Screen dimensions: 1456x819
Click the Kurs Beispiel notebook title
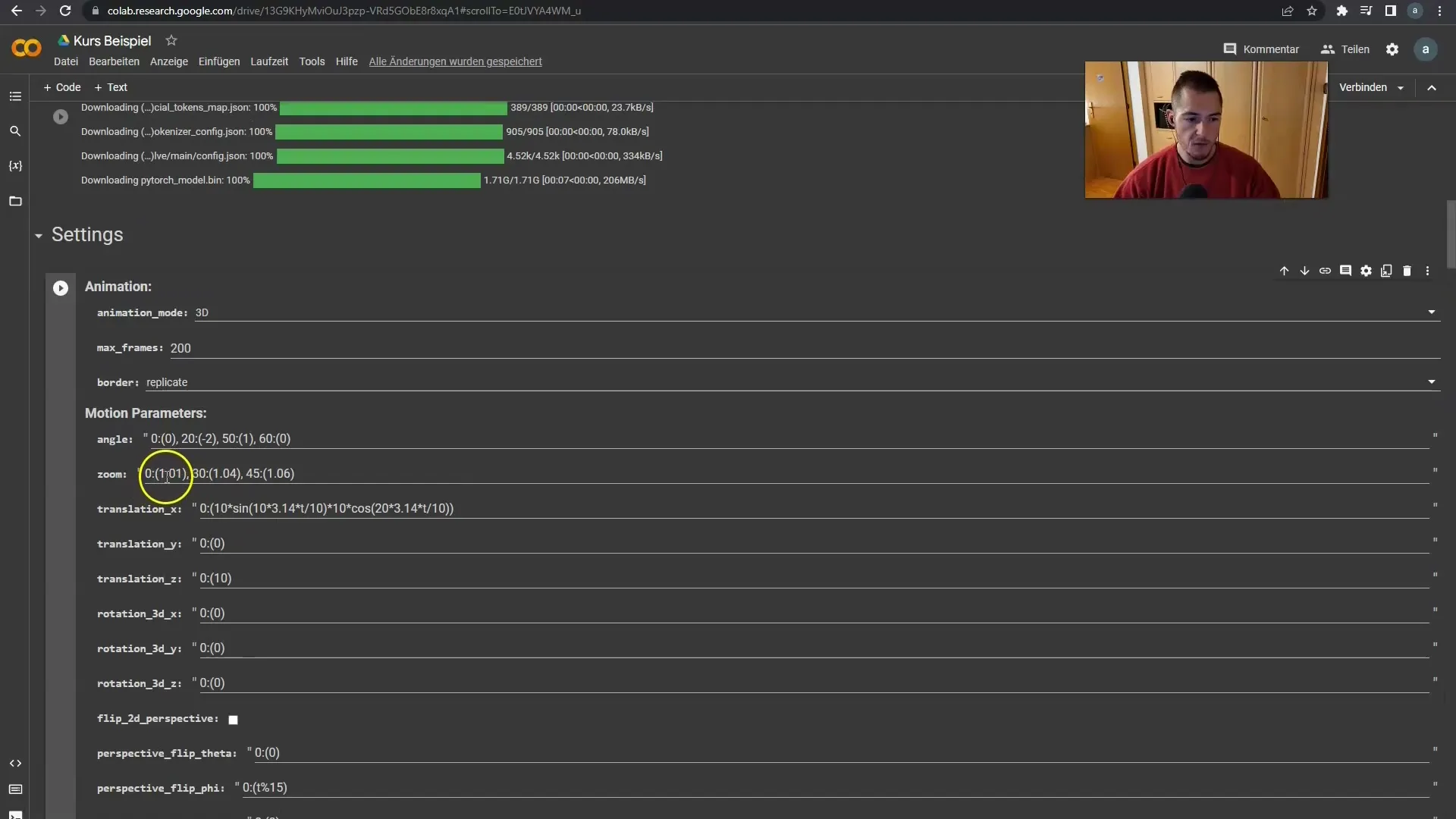tap(112, 41)
